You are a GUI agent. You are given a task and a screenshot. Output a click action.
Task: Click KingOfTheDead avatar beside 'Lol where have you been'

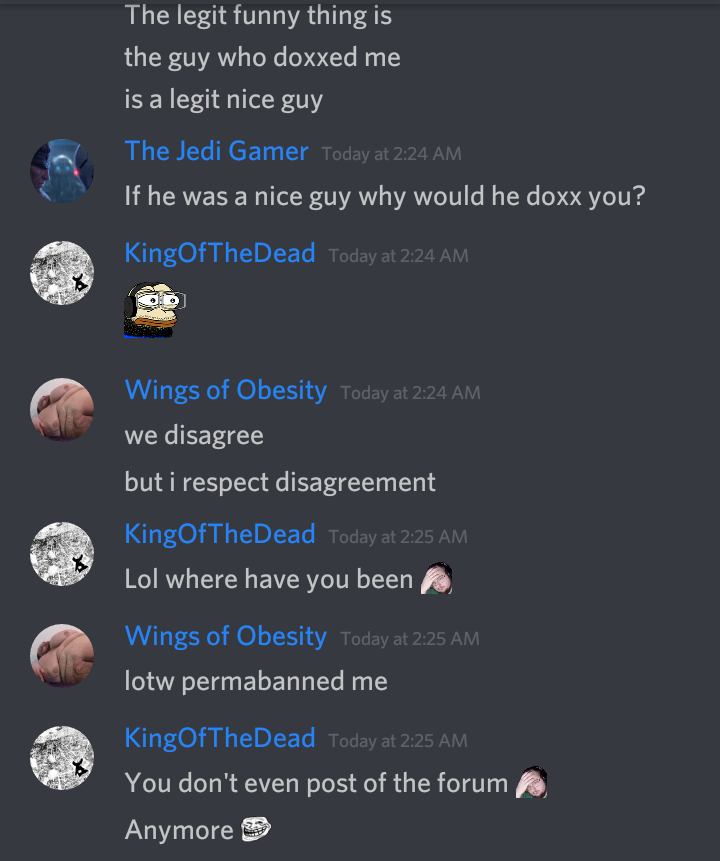(62, 554)
